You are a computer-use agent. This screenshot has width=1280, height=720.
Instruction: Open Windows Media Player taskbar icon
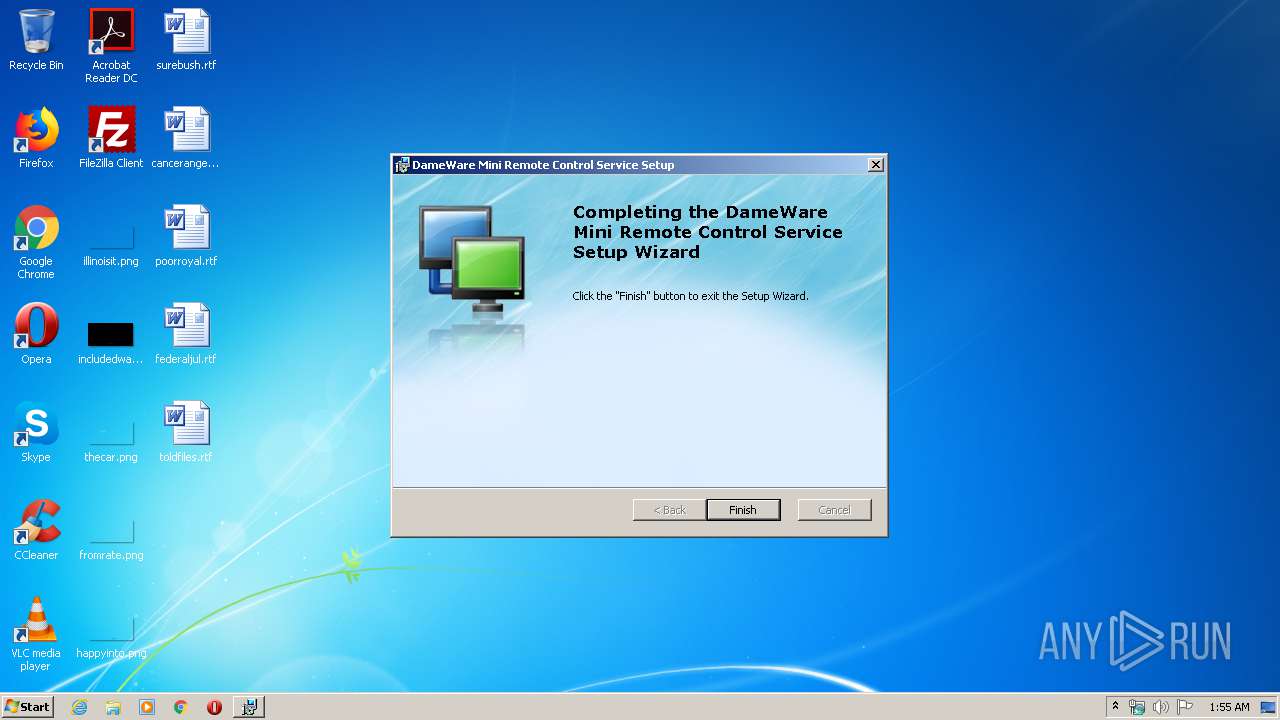pos(147,707)
